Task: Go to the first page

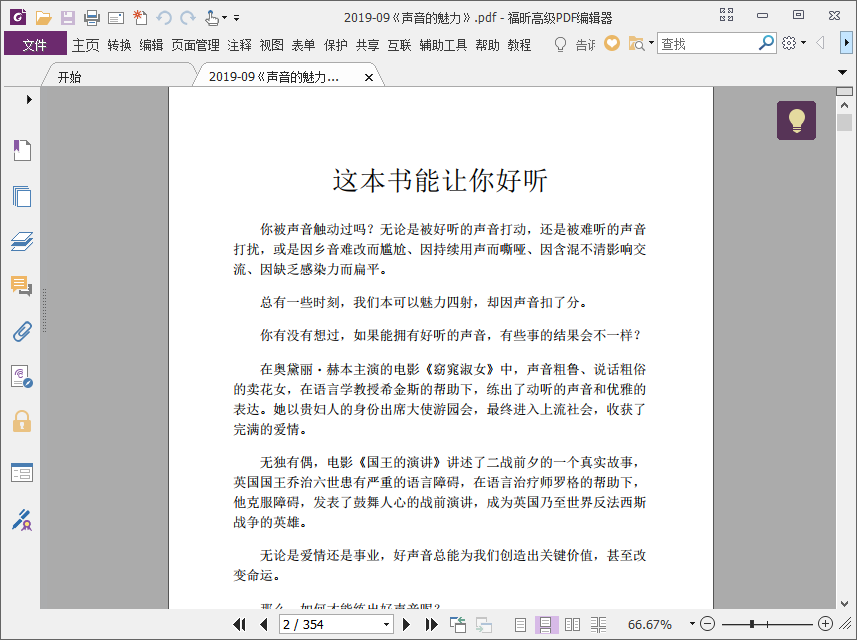Action: (x=239, y=624)
